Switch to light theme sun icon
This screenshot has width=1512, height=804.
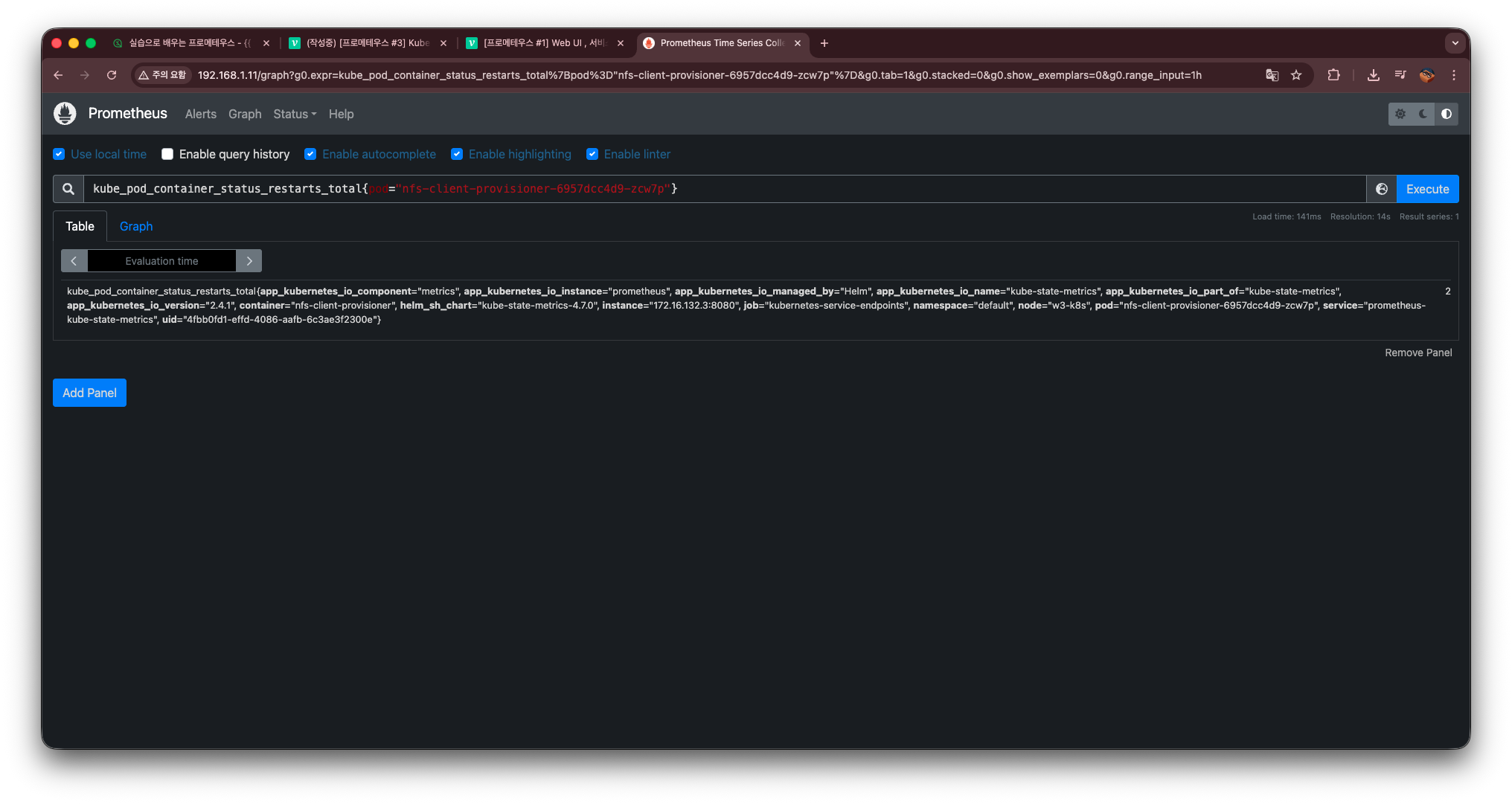[1400, 114]
